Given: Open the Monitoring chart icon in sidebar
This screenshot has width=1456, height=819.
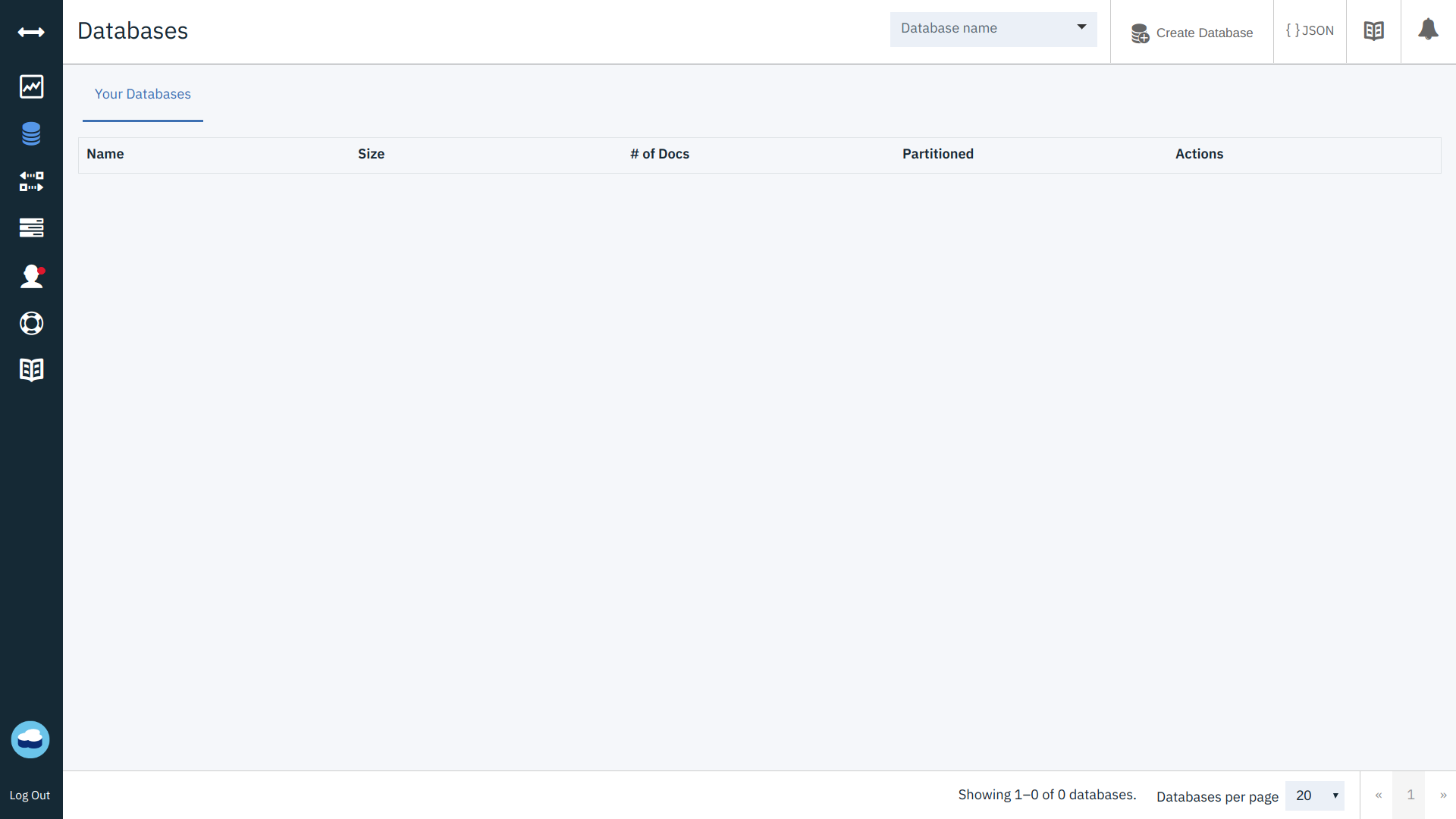Looking at the screenshot, I should click(31, 86).
